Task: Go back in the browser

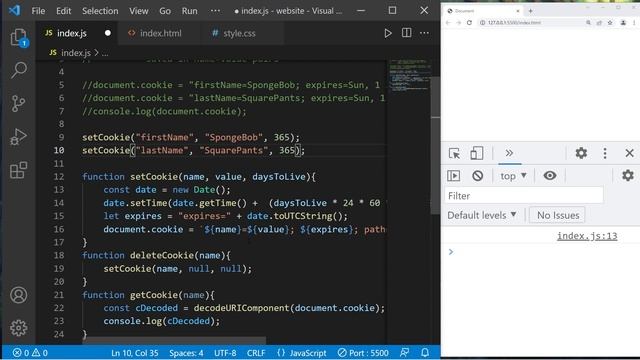Action: pyautogui.click(x=448, y=23)
